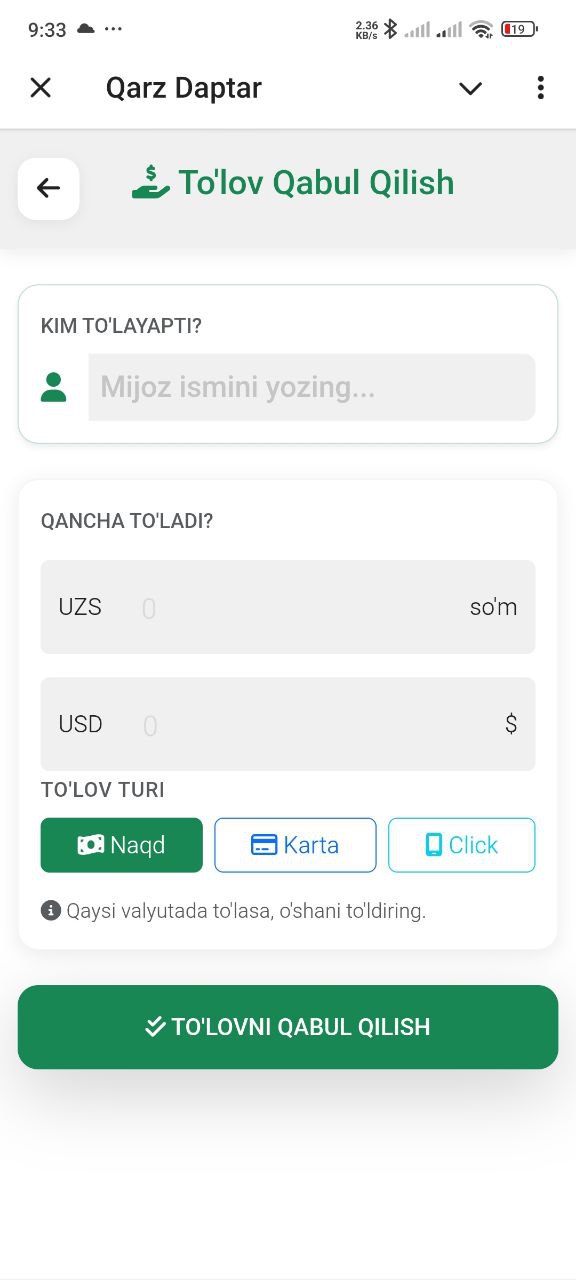This screenshot has height=1280, width=576.
Task: Click the green person icon beside customer field
Action: click(53, 387)
